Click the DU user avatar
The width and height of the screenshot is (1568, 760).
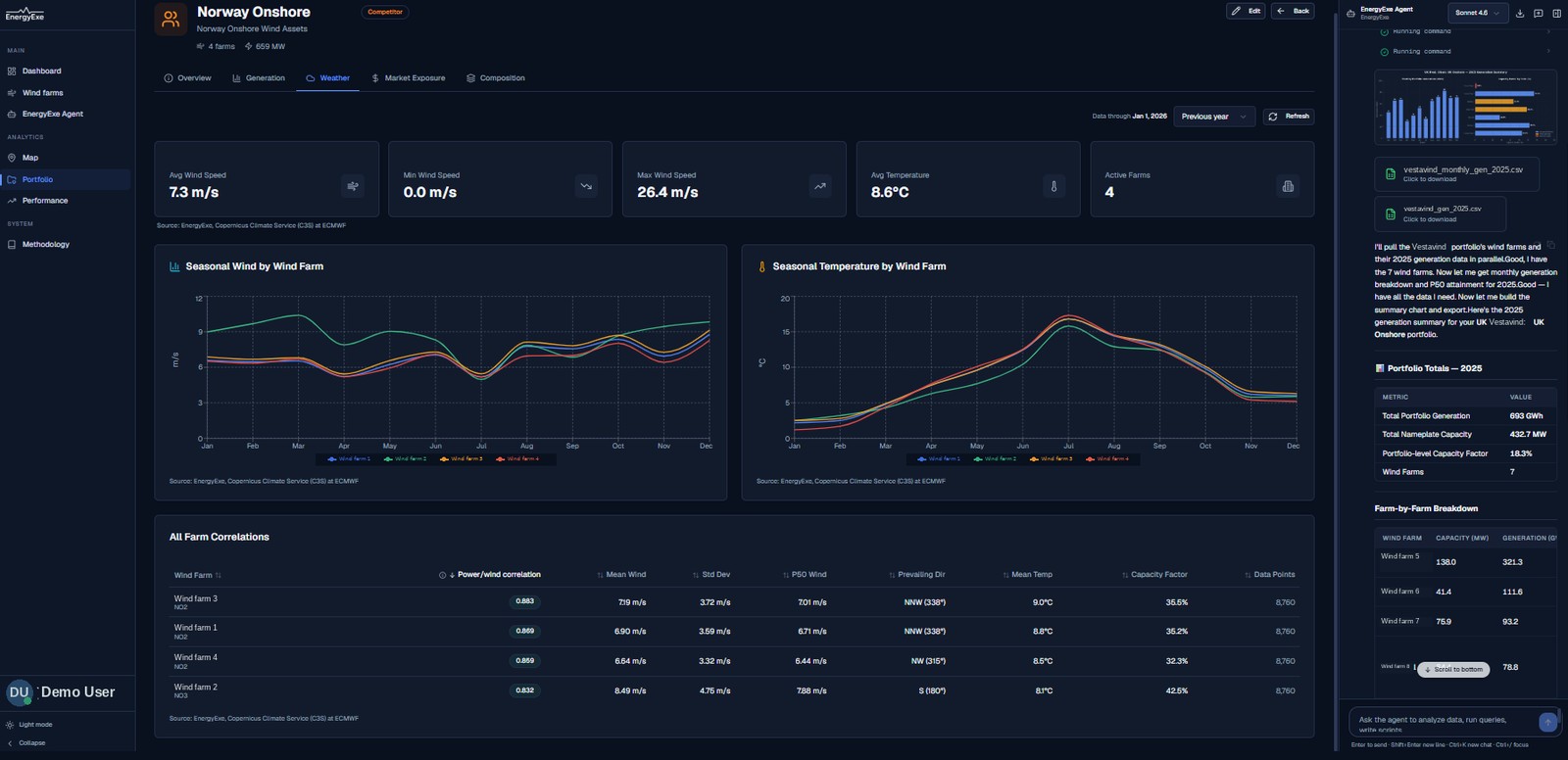pos(19,692)
